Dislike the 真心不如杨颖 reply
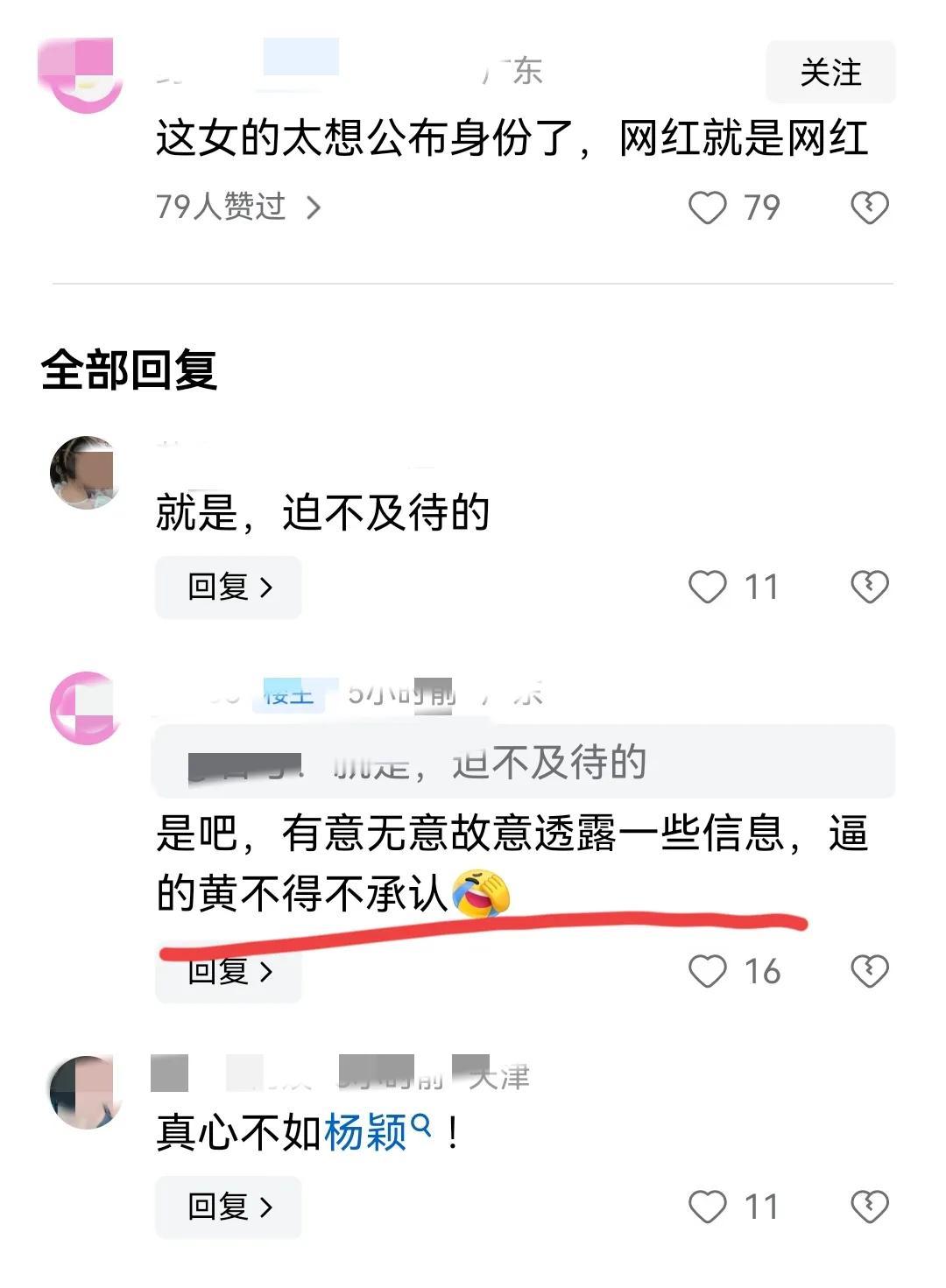Viewport: 946px width, 1288px height. 870,1207
